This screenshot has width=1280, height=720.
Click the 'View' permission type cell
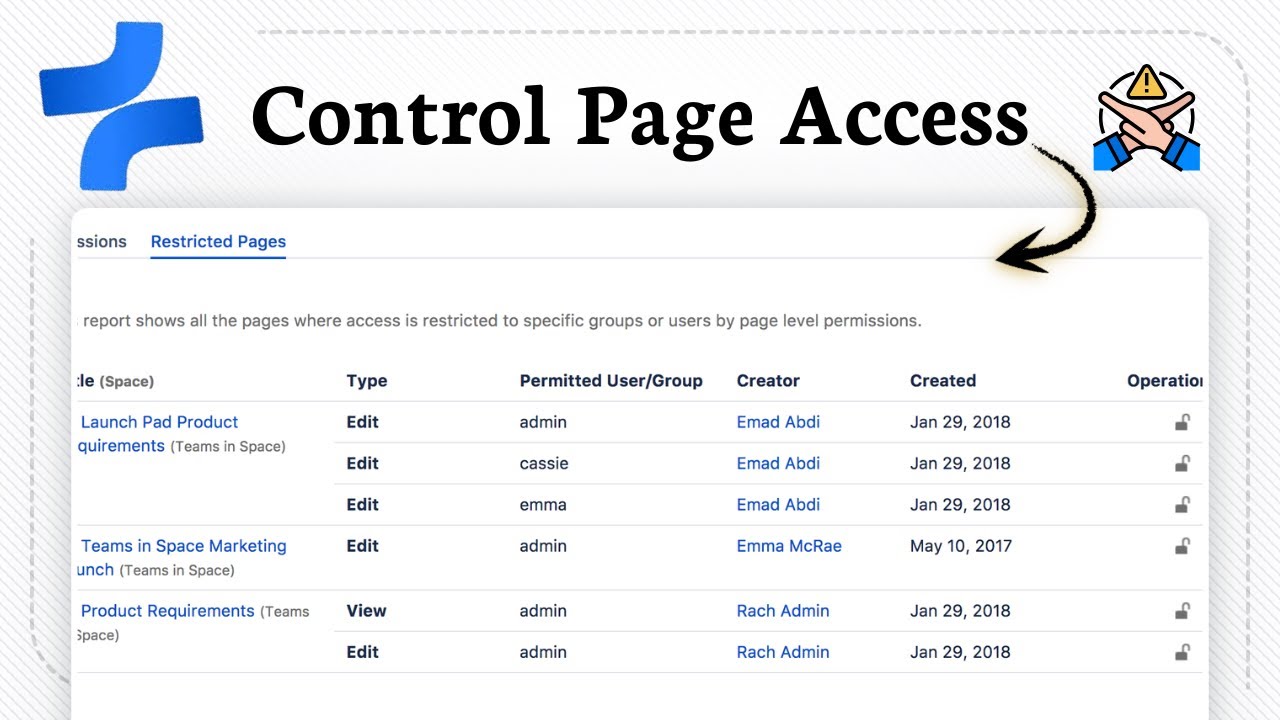tap(366, 611)
